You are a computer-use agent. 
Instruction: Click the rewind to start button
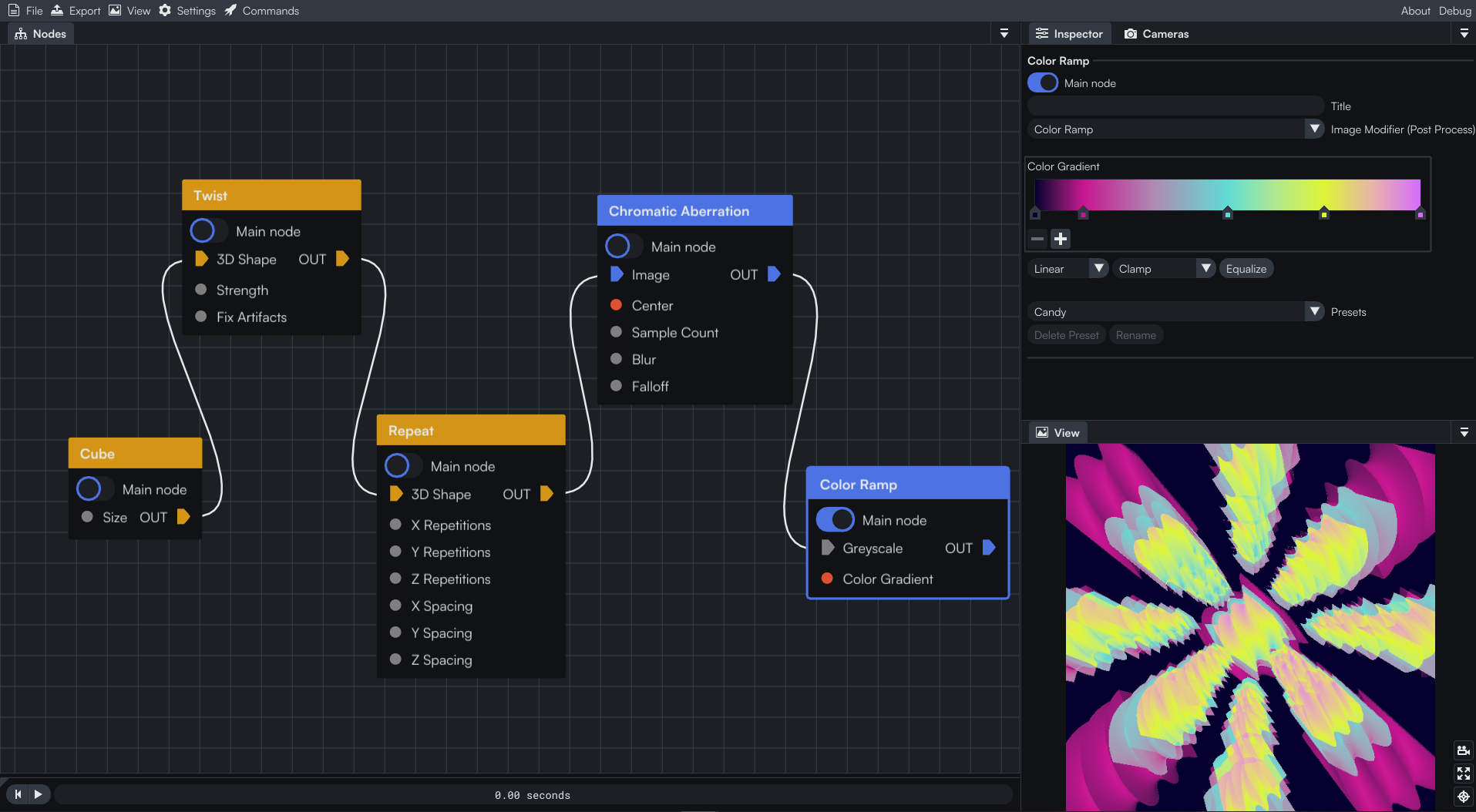(x=18, y=794)
